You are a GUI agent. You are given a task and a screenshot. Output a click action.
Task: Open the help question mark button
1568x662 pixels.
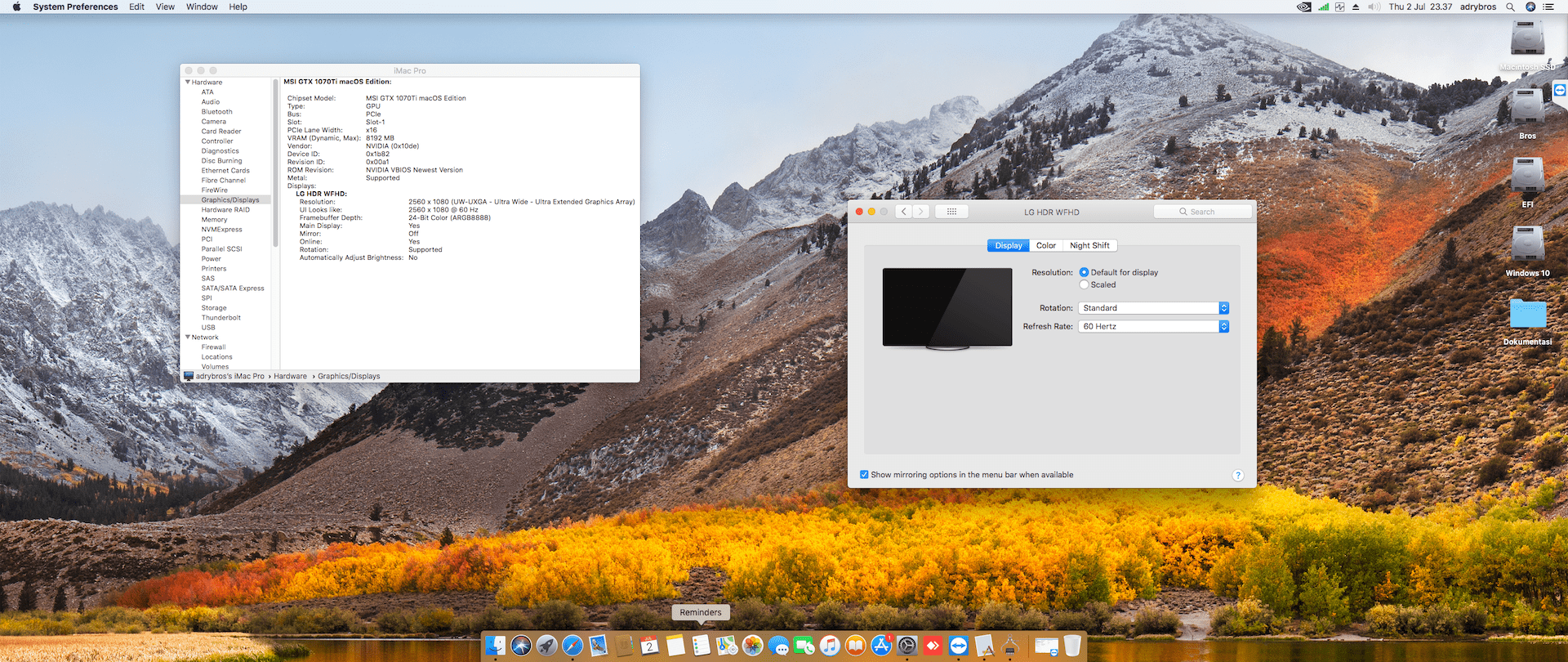pyautogui.click(x=1237, y=476)
